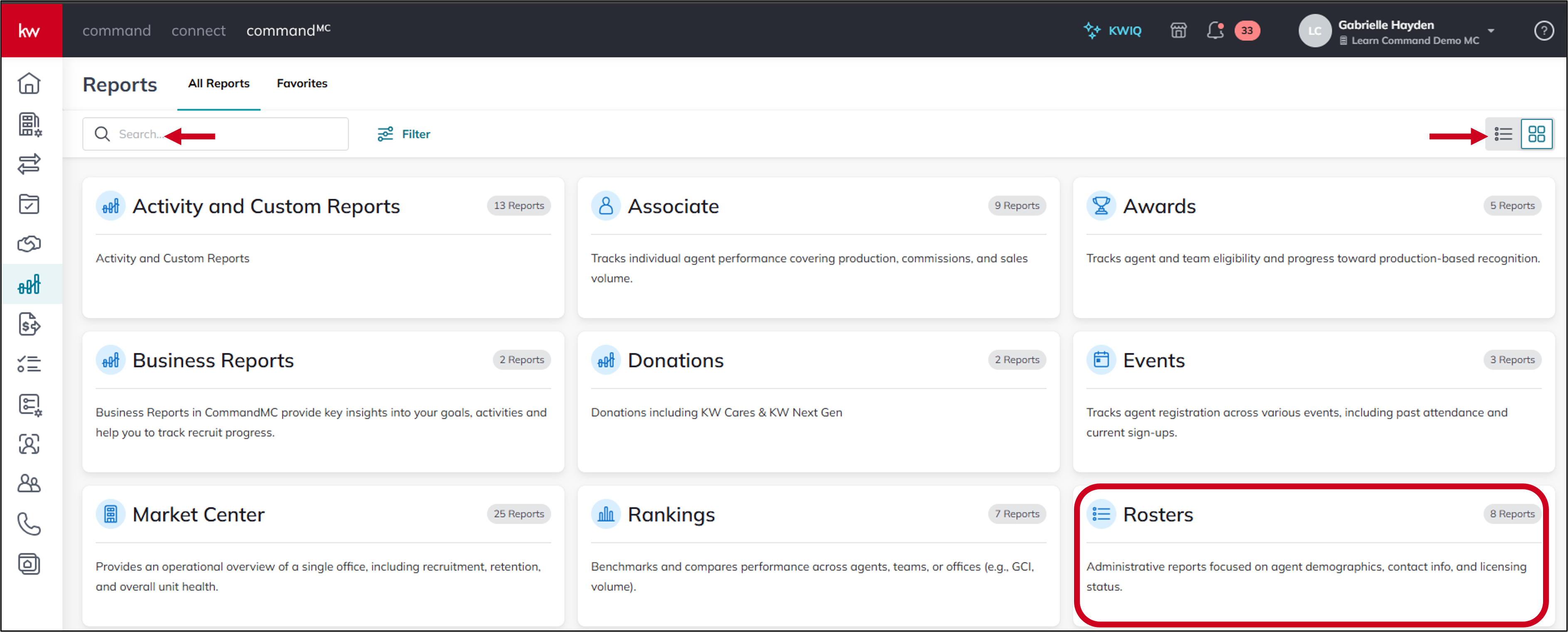Click the Business Reports "2 Reports" badge

(522, 360)
